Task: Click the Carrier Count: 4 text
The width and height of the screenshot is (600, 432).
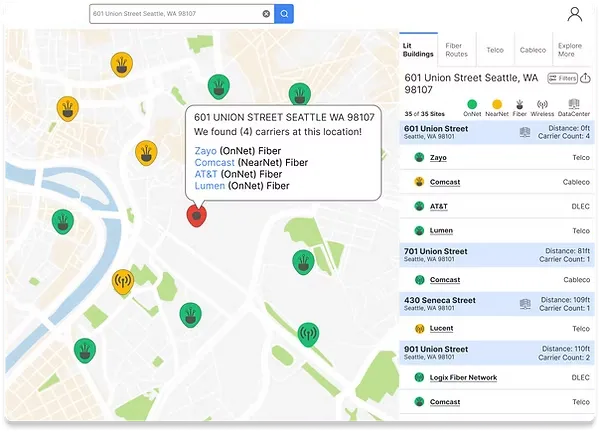Action: 564,136
